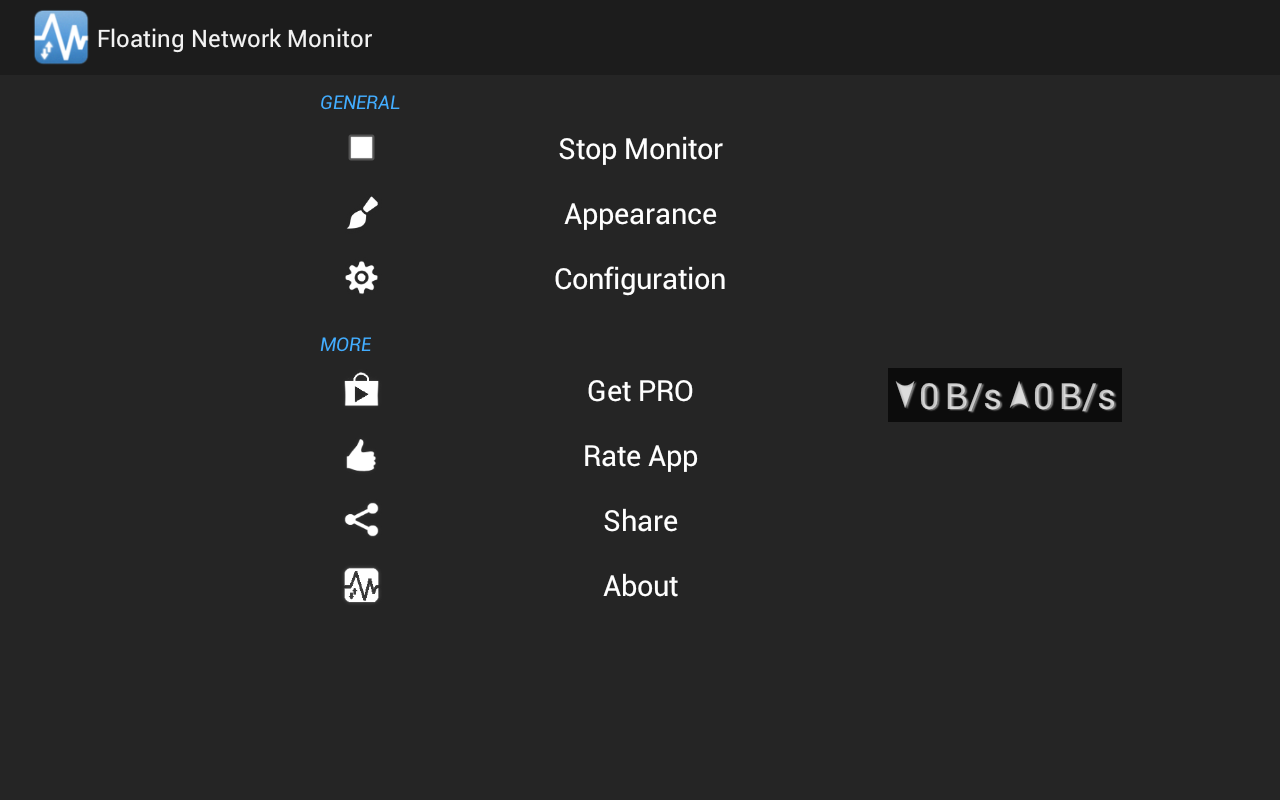Image resolution: width=1280 pixels, height=800 pixels.
Task: Click the Share text label
Action: click(640, 521)
